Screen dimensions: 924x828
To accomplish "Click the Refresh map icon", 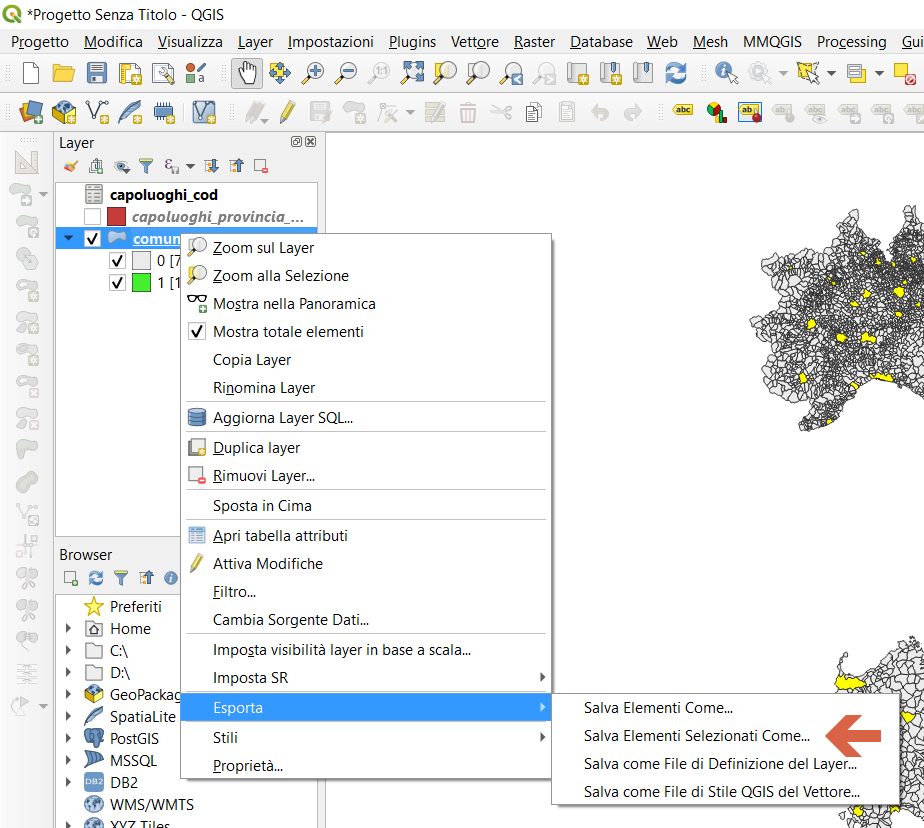I will click(676, 73).
